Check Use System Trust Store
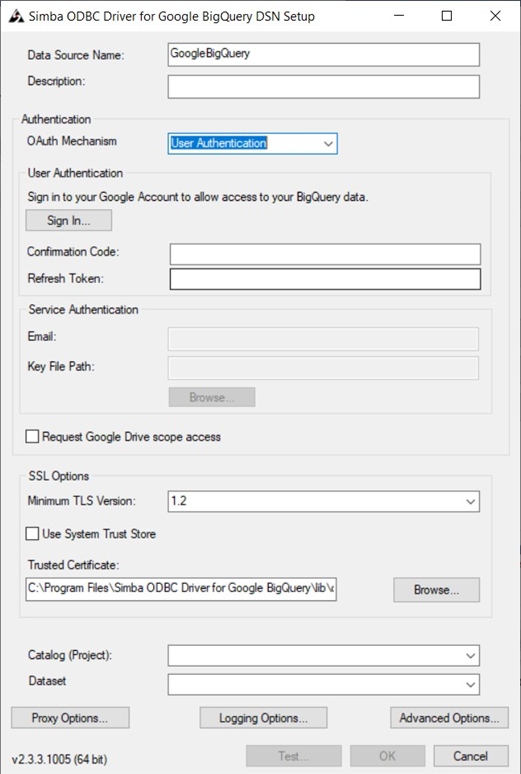 pyautogui.click(x=32, y=534)
